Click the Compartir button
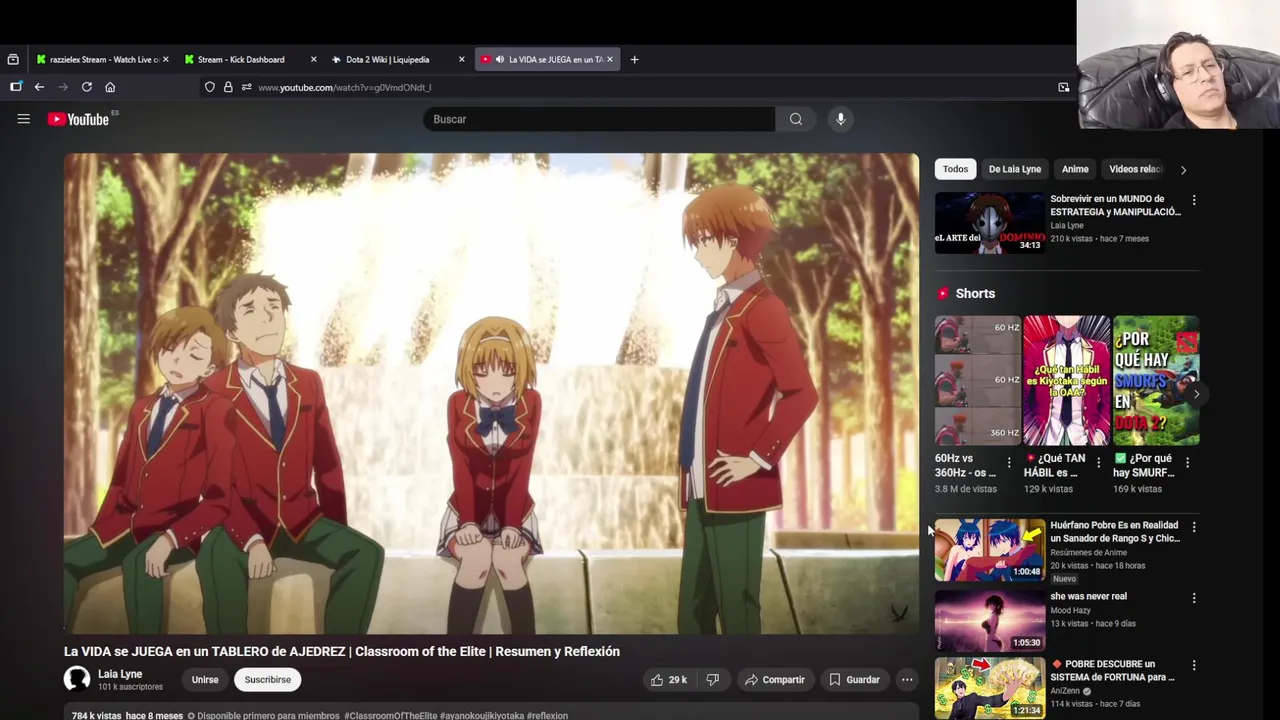 [774, 680]
